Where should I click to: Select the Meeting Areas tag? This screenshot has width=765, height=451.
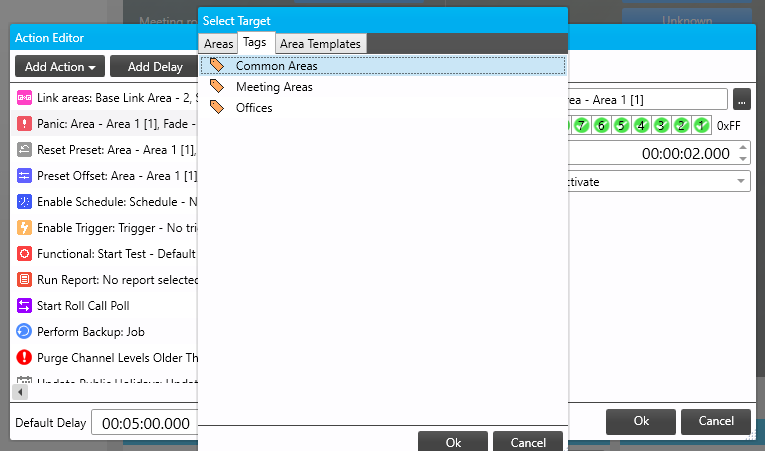click(382, 86)
